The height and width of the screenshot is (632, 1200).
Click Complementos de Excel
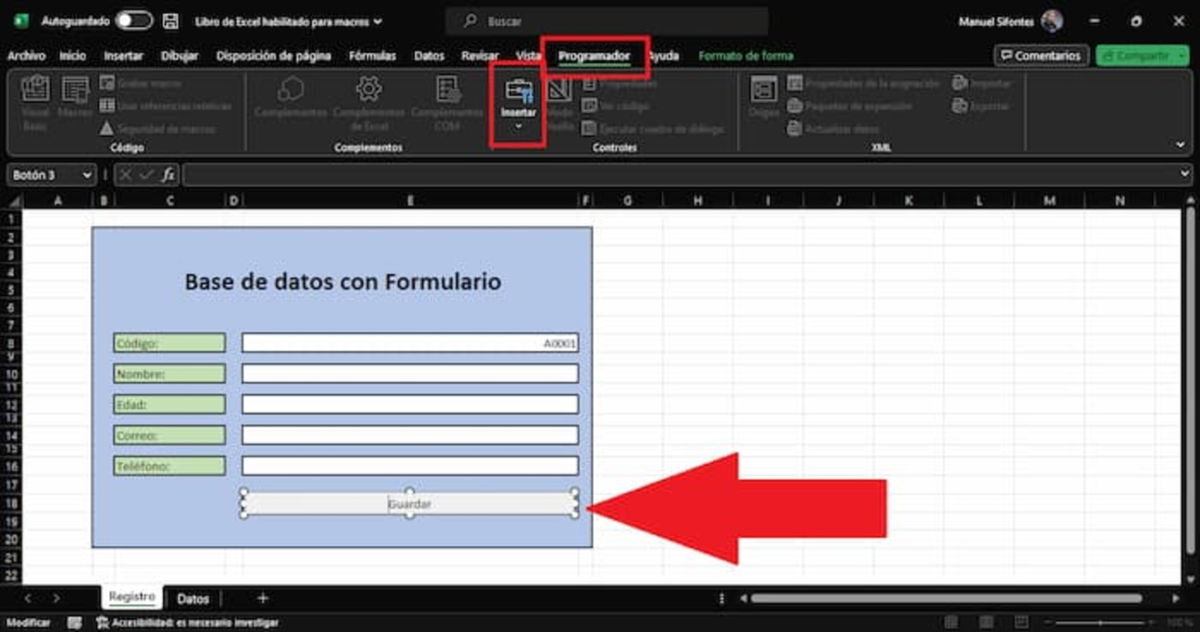pyautogui.click(x=368, y=107)
